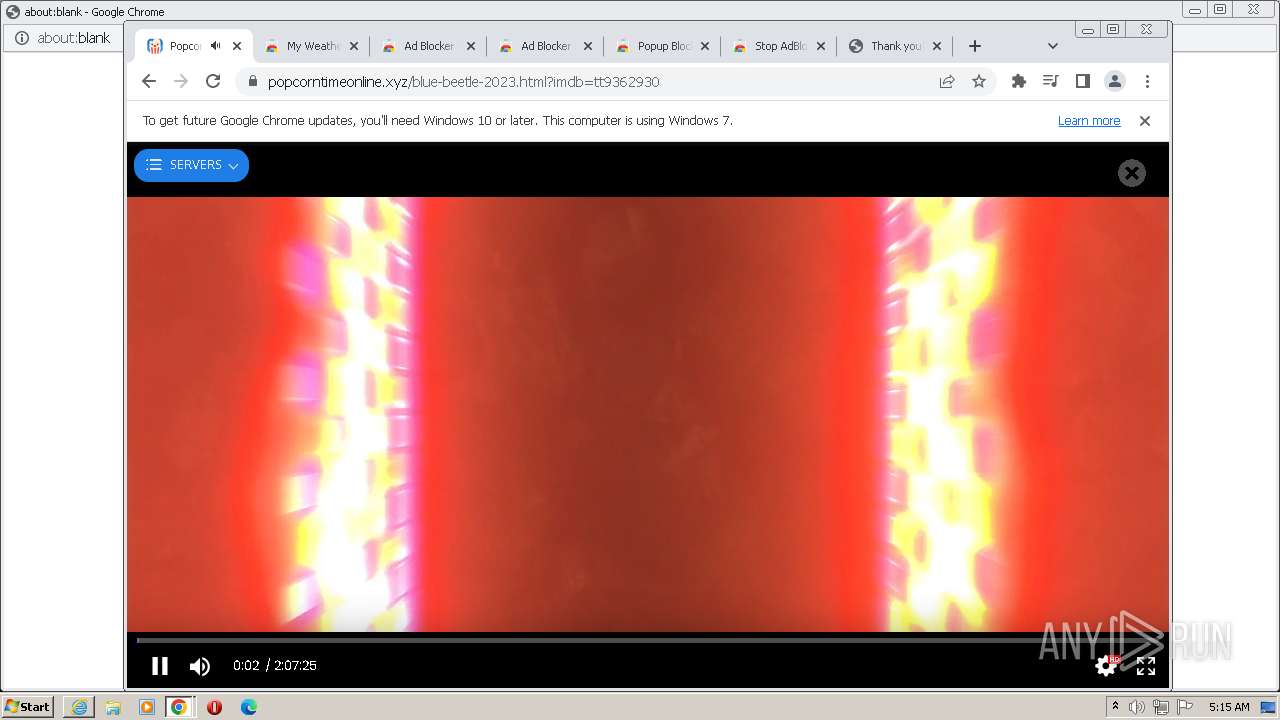Close the Stop AdBlock tab
This screenshot has width=1280, height=720.
point(822,46)
